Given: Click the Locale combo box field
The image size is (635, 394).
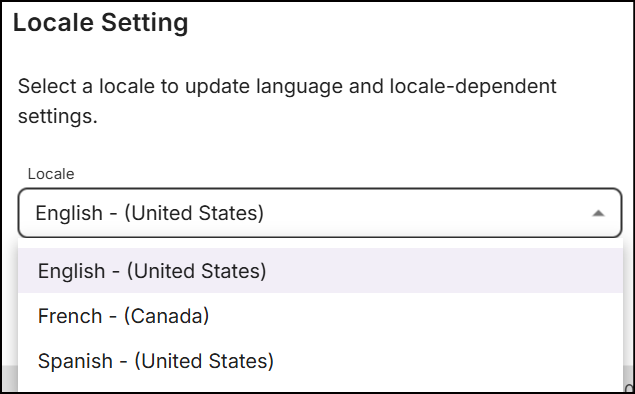Looking at the screenshot, I should (320, 213).
